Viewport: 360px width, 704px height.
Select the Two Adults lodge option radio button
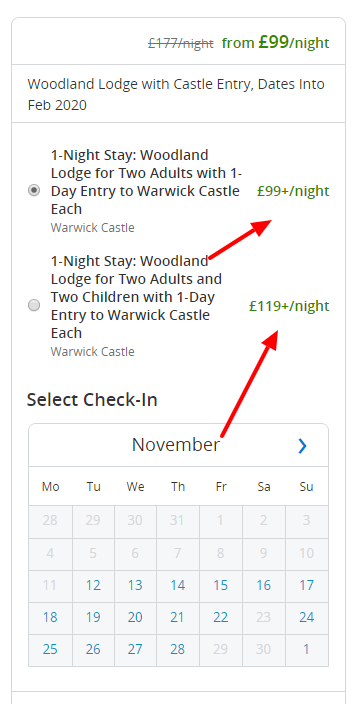(x=34, y=190)
